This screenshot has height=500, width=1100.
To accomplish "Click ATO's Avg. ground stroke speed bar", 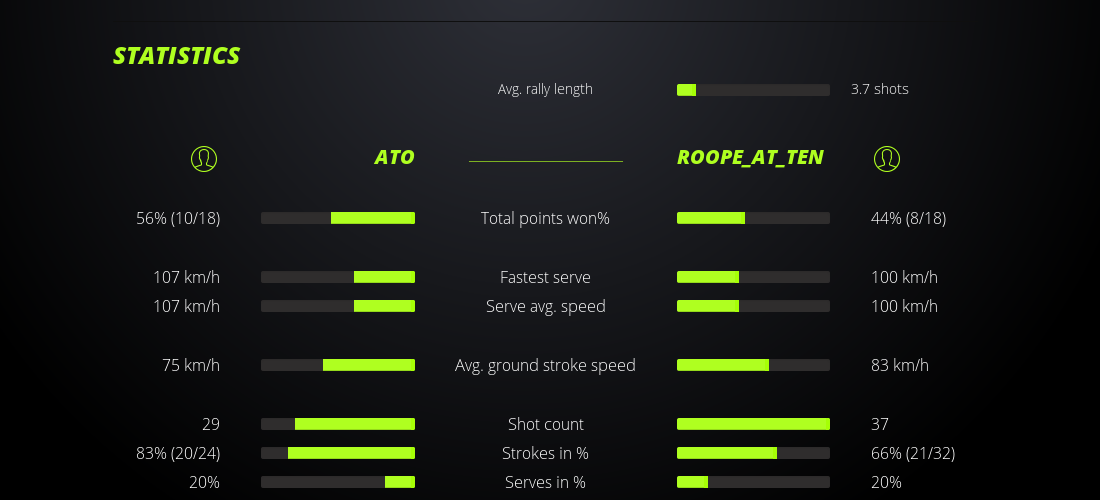I will (338, 365).
